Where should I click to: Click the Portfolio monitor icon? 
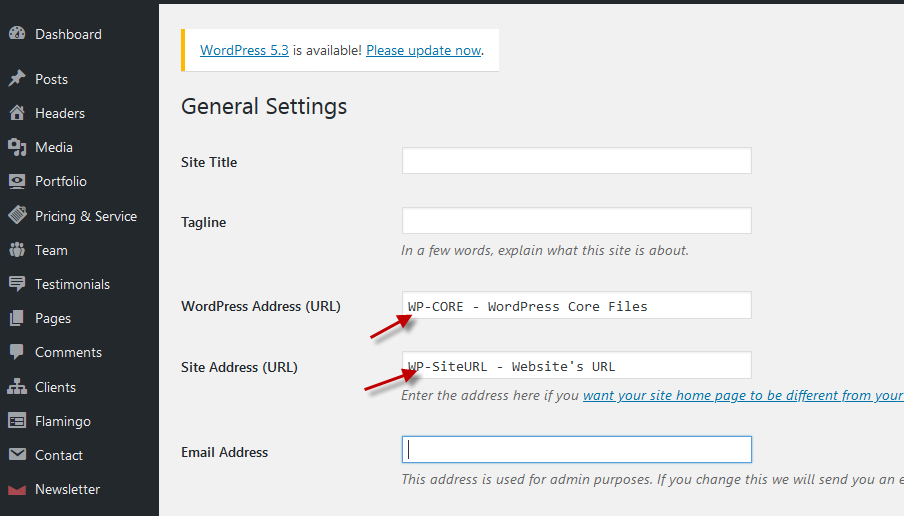pyautogui.click(x=17, y=181)
